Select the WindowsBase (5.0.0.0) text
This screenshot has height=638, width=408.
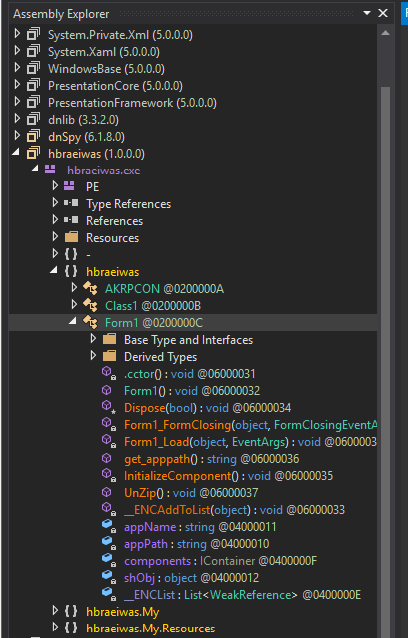click(x=106, y=69)
